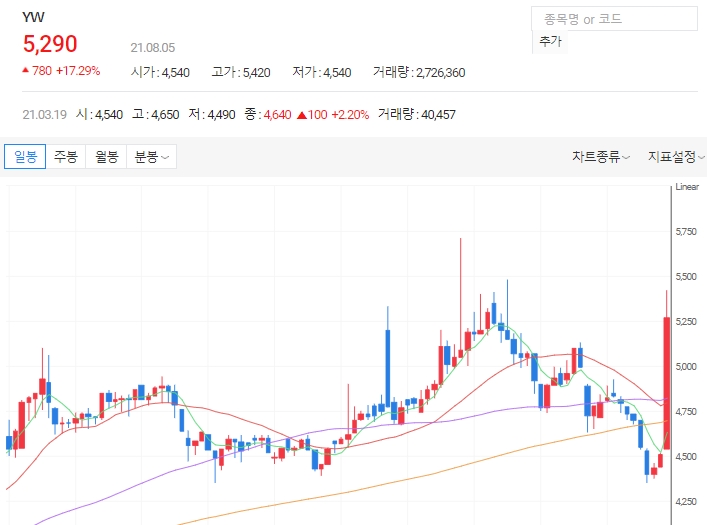Viewport: 707px width, 525px height.
Task: Click the date 21.08.05
Action: tap(152, 47)
